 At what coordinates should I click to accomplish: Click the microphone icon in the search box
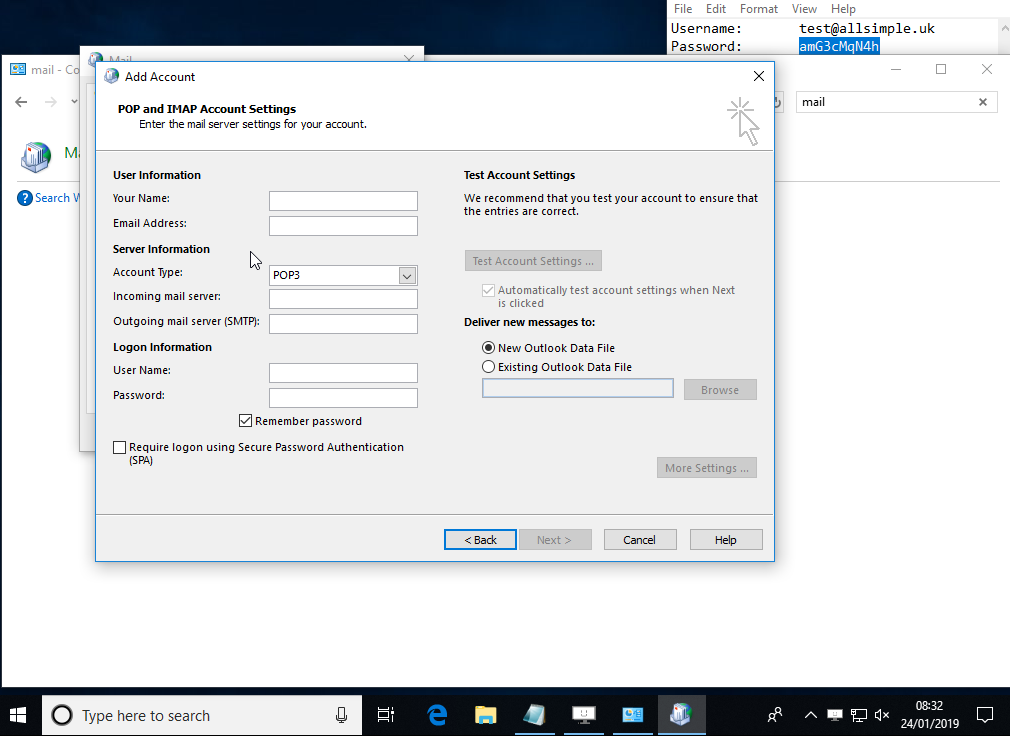[x=341, y=715]
